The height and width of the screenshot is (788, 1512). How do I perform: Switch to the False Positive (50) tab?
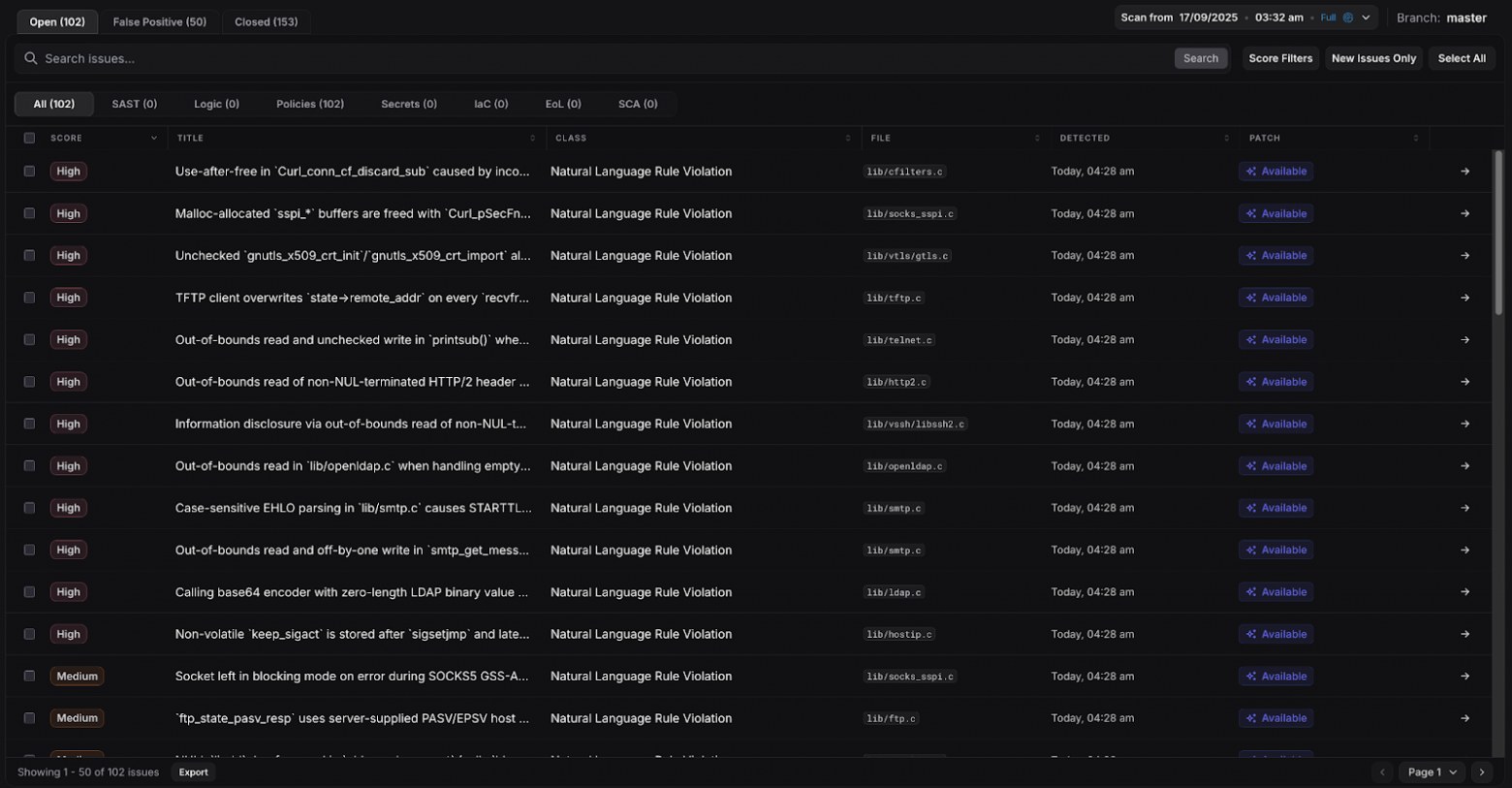point(159,21)
